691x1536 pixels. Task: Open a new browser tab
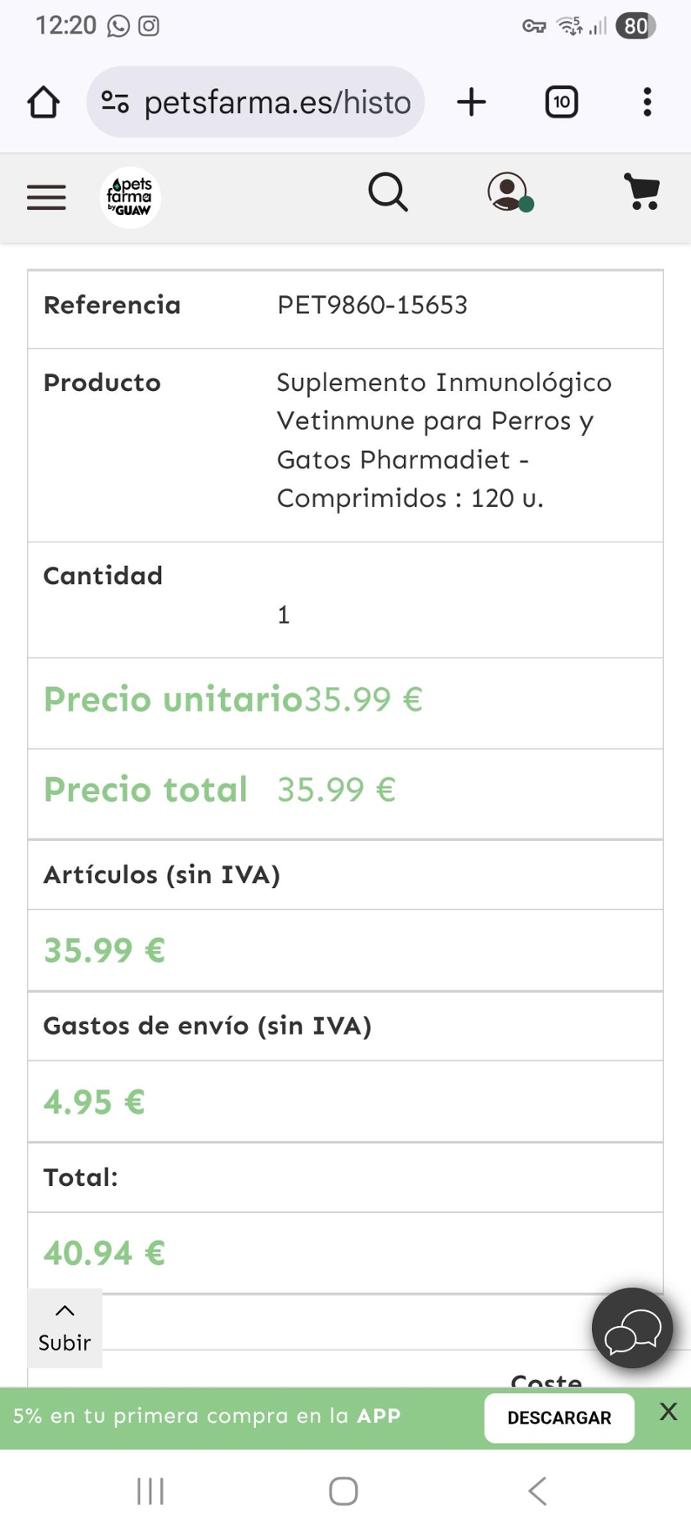(471, 102)
